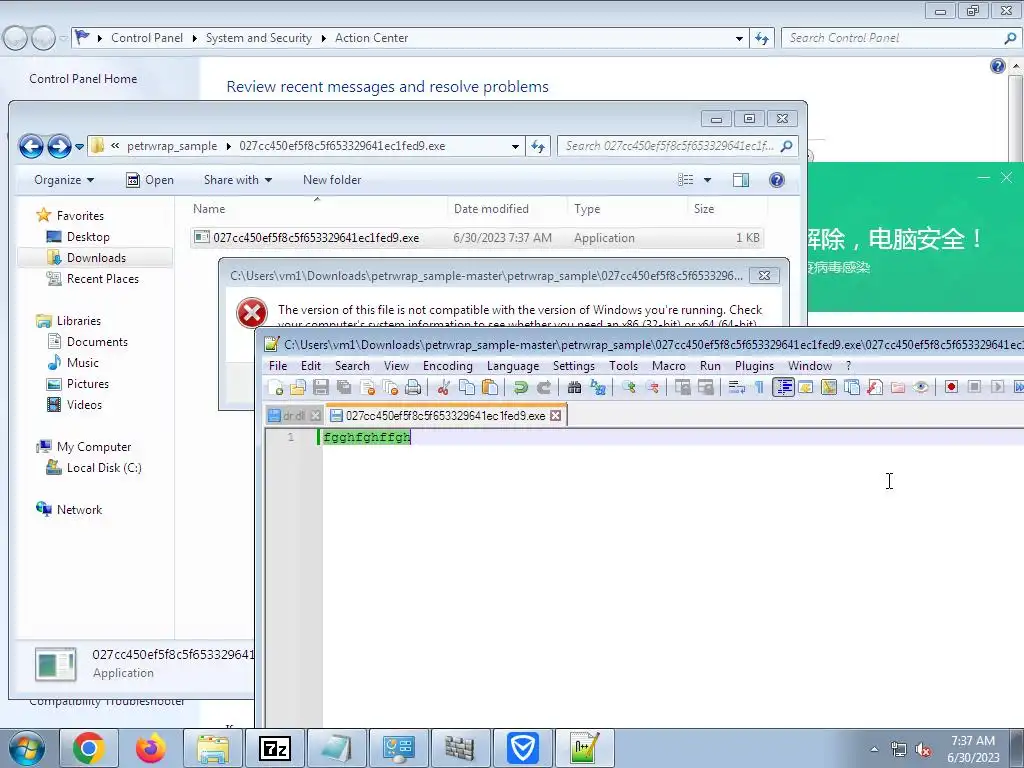1024x768 pixels.
Task: Click Zoom In icon in Notepad++ toolbar
Action: click(629, 387)
